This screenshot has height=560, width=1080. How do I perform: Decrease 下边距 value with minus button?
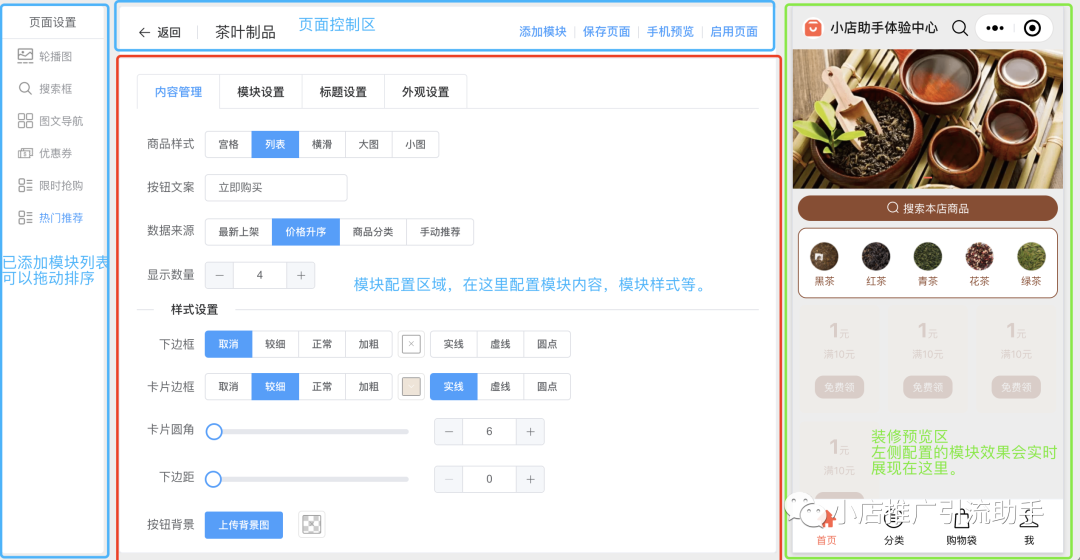[448, 479]
